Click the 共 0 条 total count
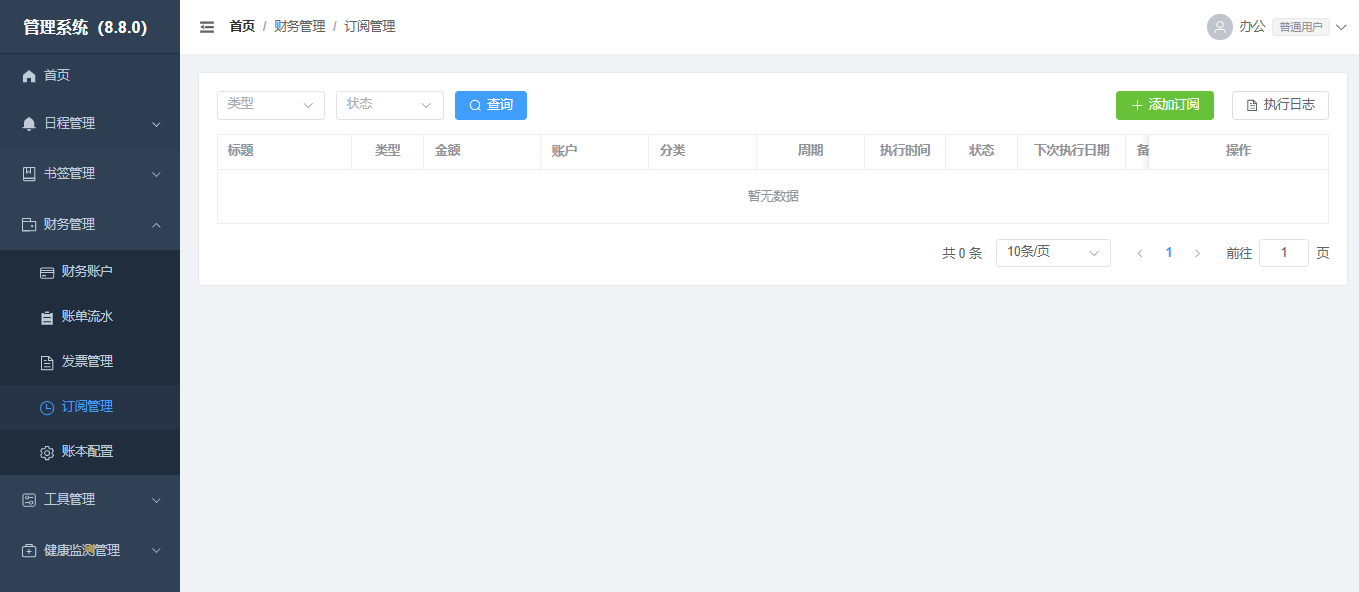Viewport: 1359px width, 592px height. pos(962,253)
